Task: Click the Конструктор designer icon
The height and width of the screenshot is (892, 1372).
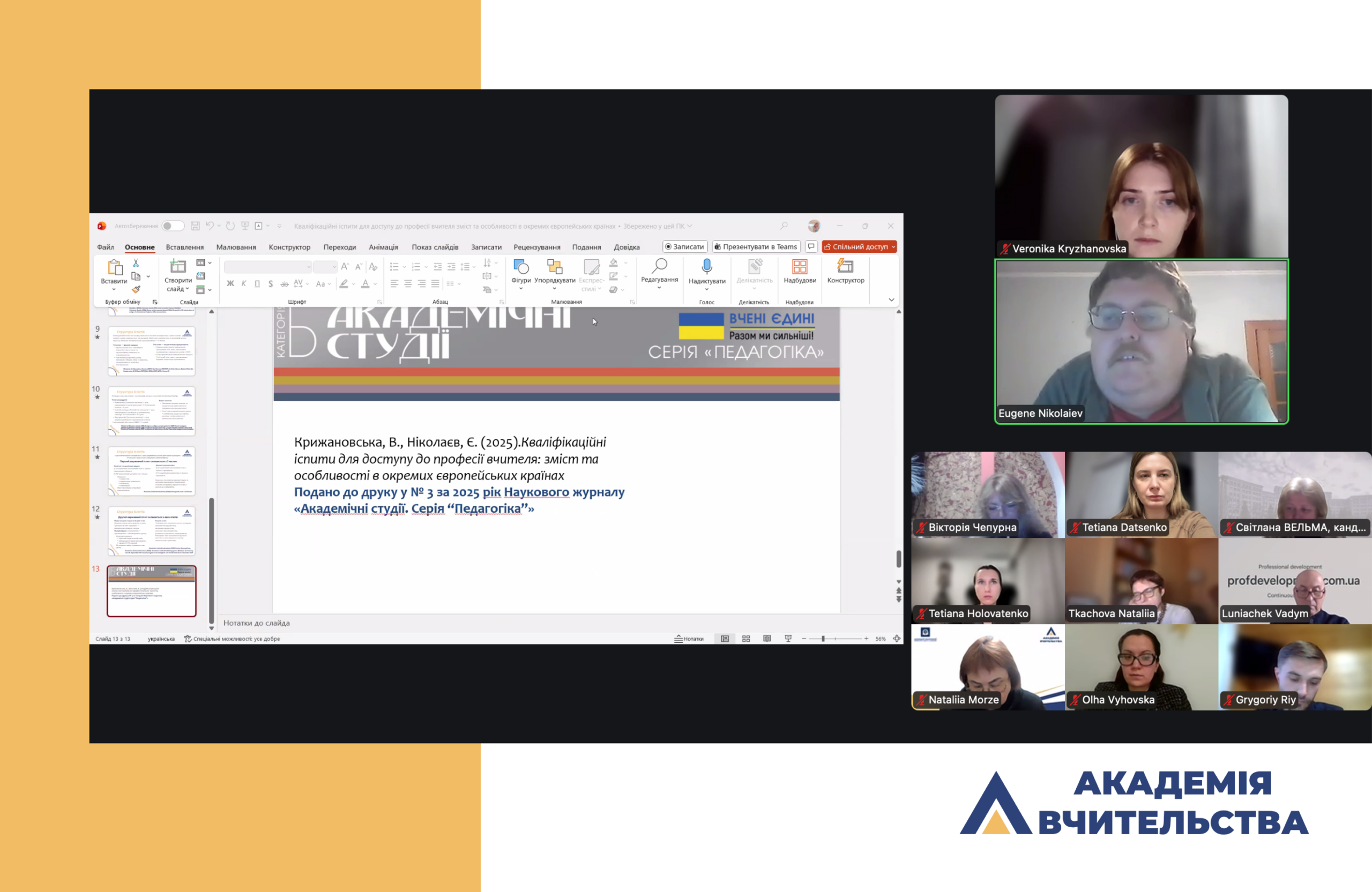Action: click(x=845, y=266)
